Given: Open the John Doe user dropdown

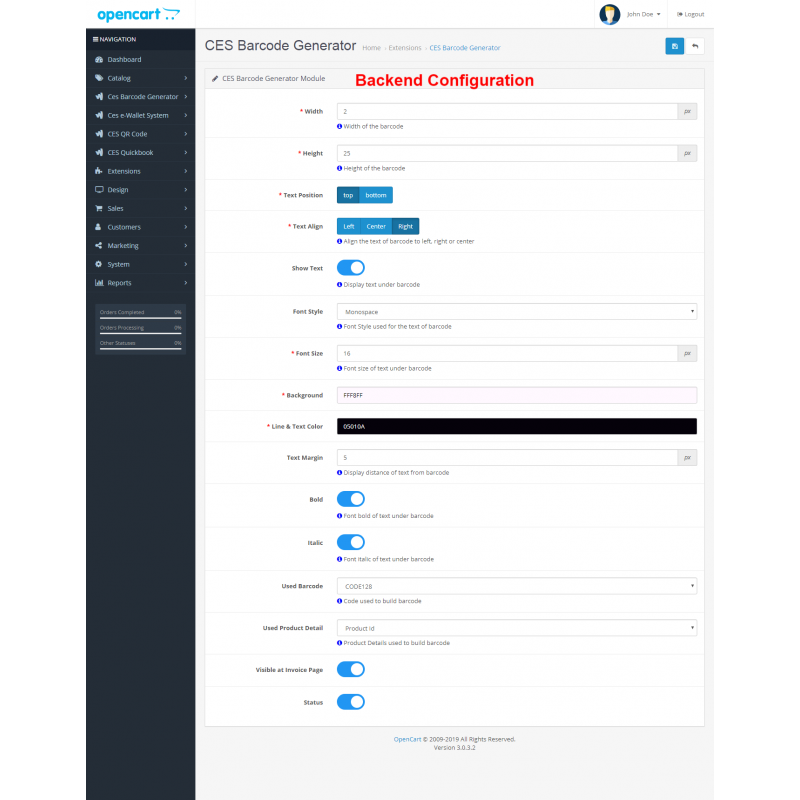Looking at the screenshot, I should pos(643,14).
